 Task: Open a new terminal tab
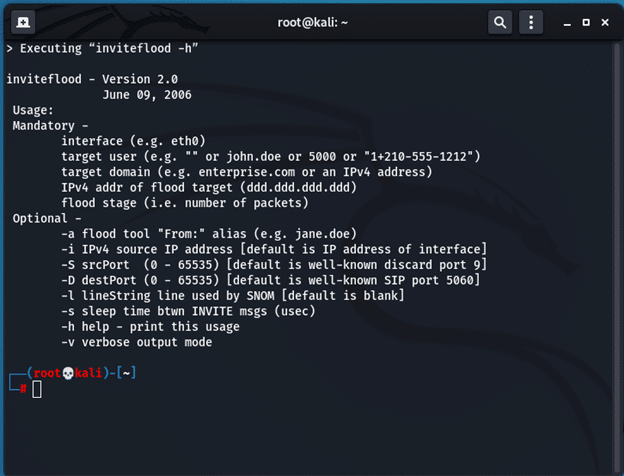24,22
